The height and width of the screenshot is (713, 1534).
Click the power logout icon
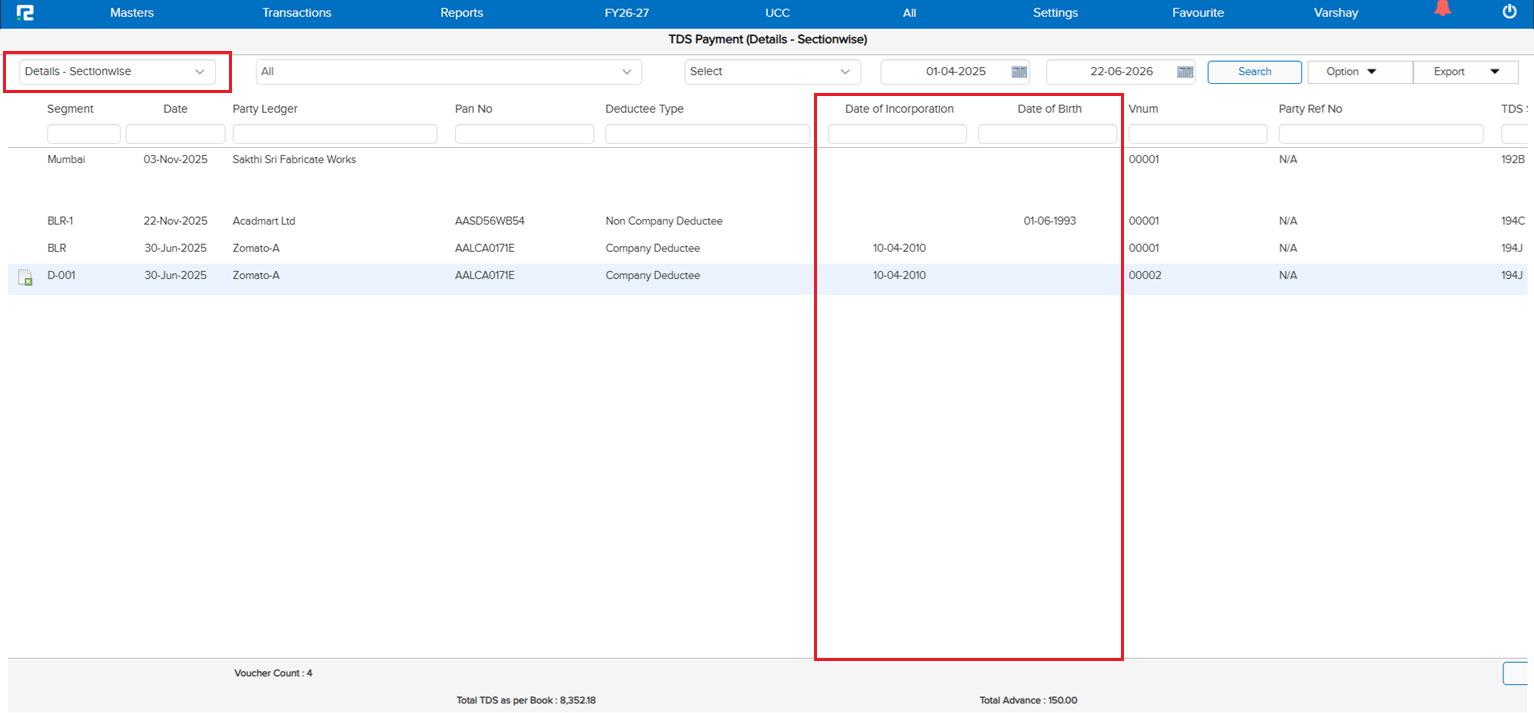(1510, 12)
